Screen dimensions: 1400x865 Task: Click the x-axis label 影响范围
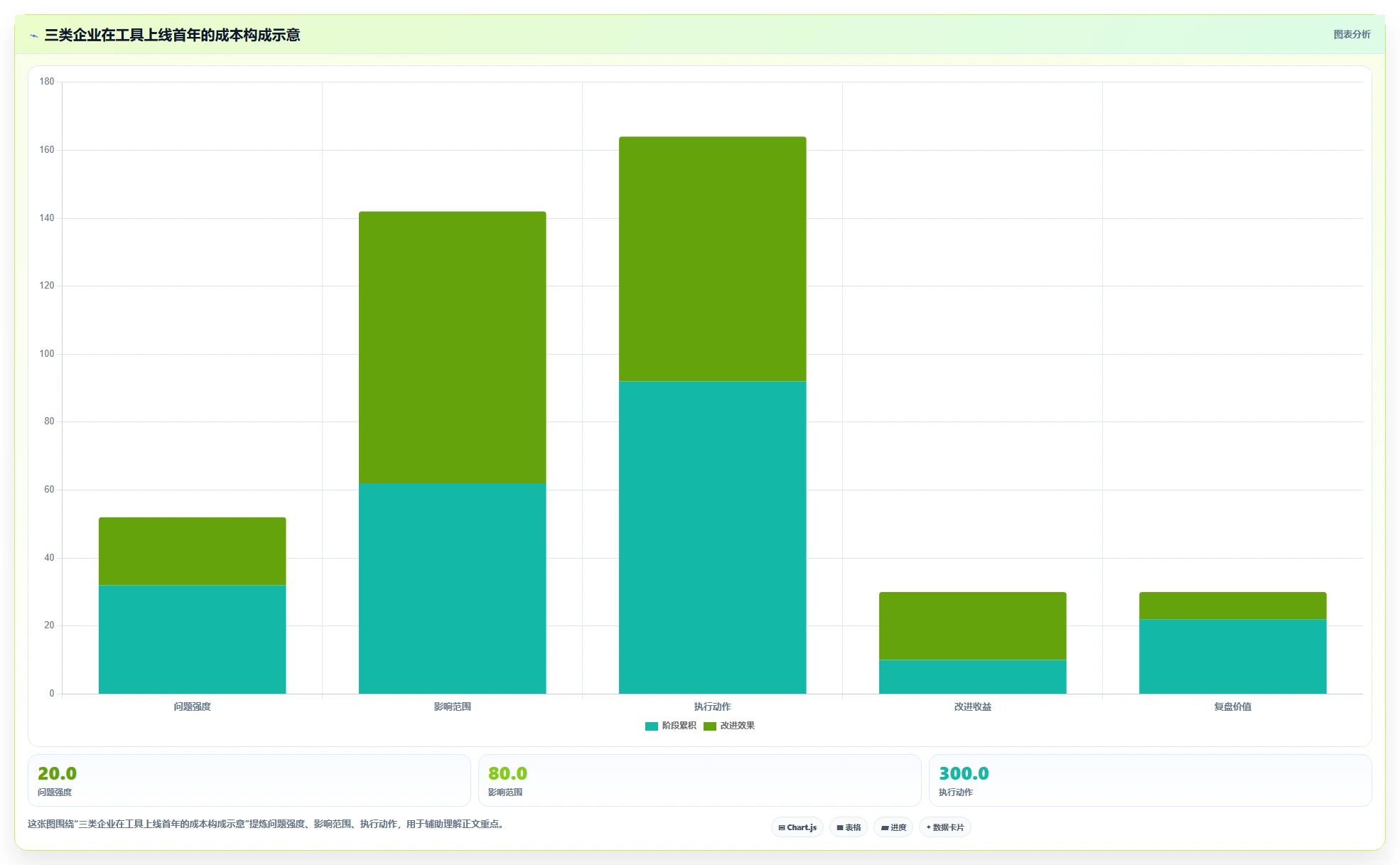coord(452,706)
